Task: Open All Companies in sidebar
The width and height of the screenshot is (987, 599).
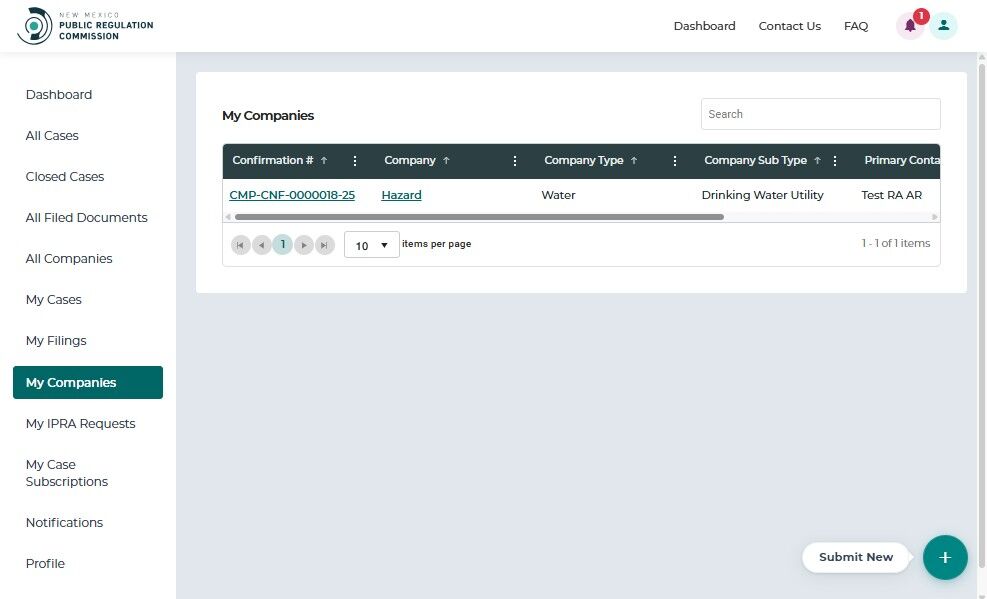Action: click(x=69, y=259)
